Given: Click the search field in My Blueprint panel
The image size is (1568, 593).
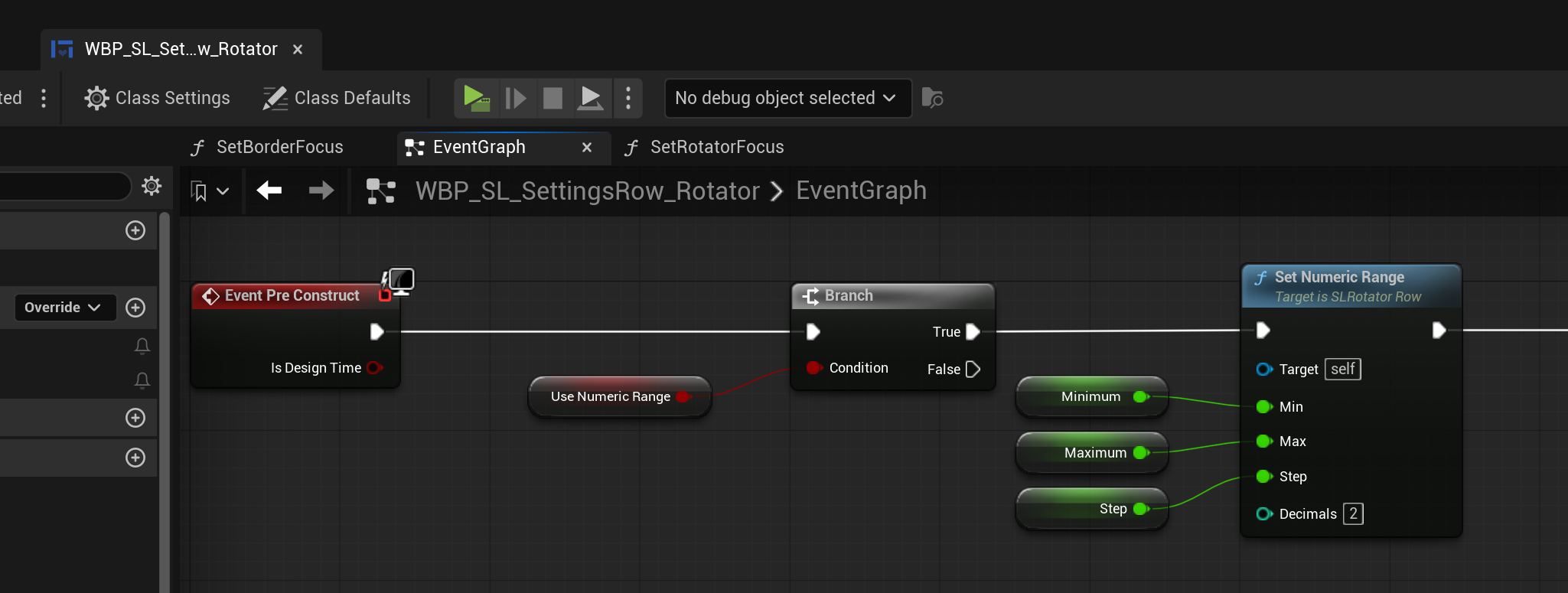Looking at the screenshot, I should click(65, 186).
